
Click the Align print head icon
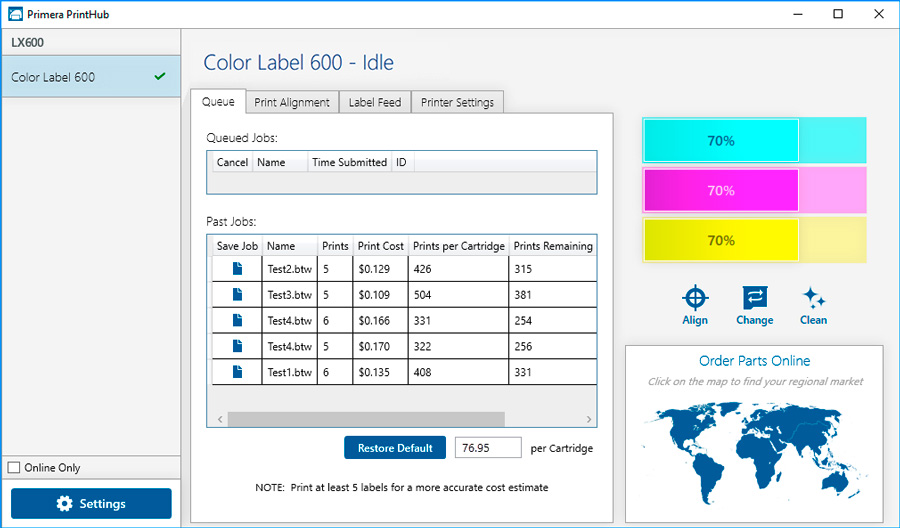[695, 298]
